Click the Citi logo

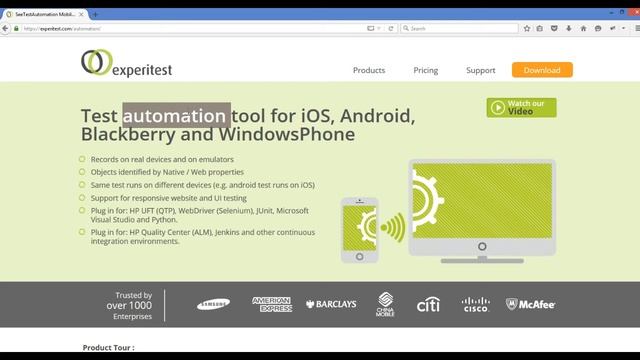coord(428,304)
